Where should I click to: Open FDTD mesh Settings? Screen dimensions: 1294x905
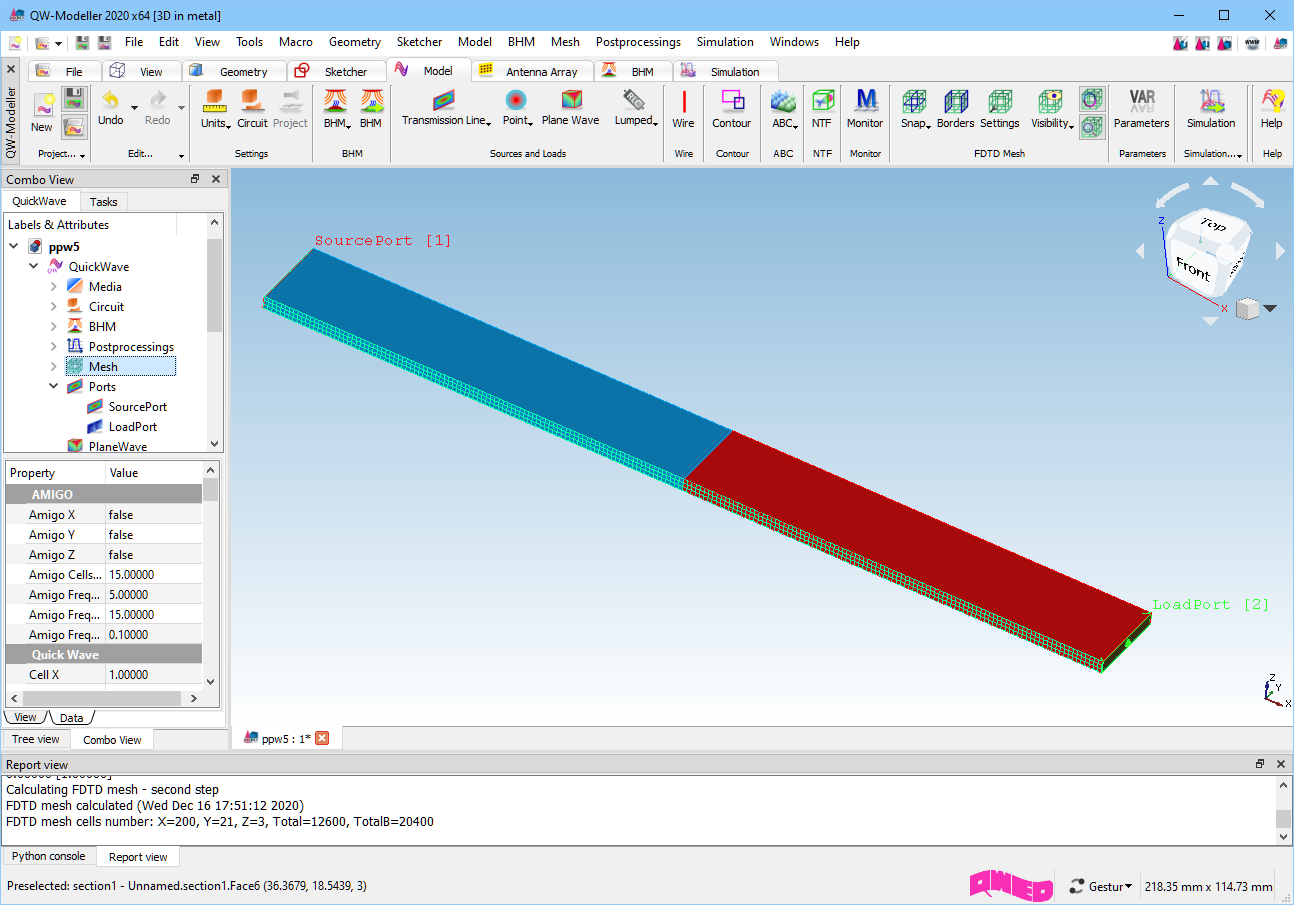click(x=999, y=110)
